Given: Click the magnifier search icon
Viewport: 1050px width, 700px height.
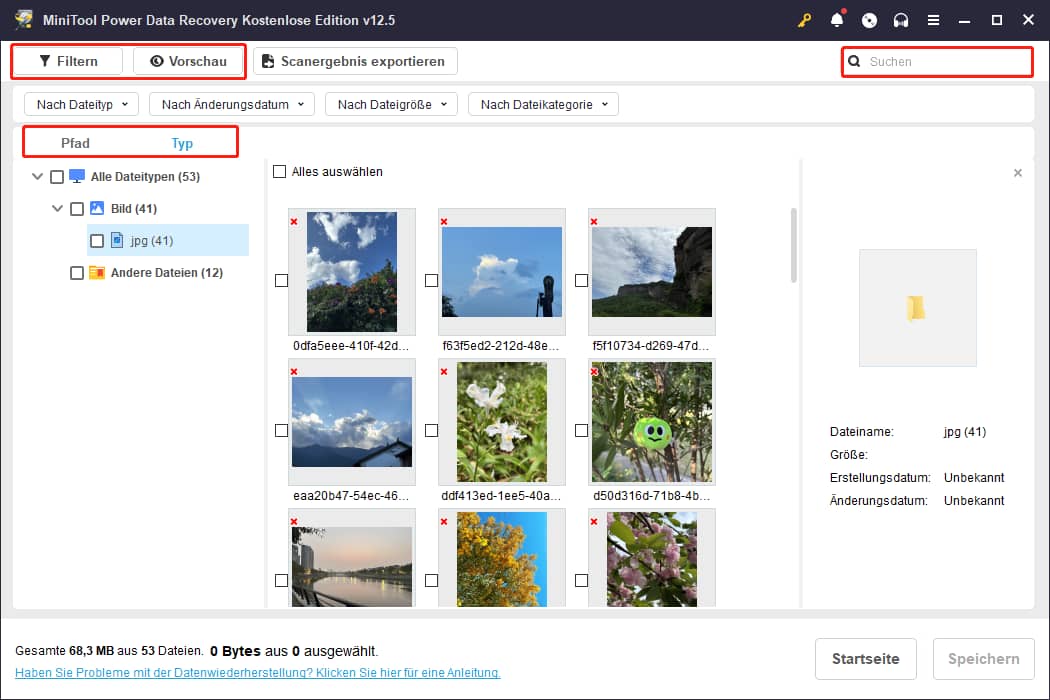Looking at the screenshot, I should click(854, 62).
